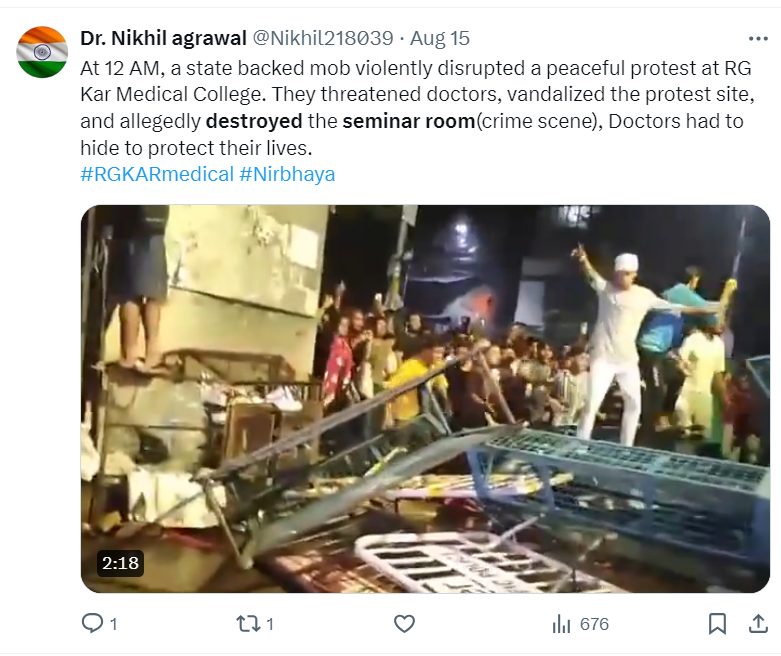This screenshot has height=656, width=781.
Task: Click the repost arrows icon
Action: click(248, 624)
